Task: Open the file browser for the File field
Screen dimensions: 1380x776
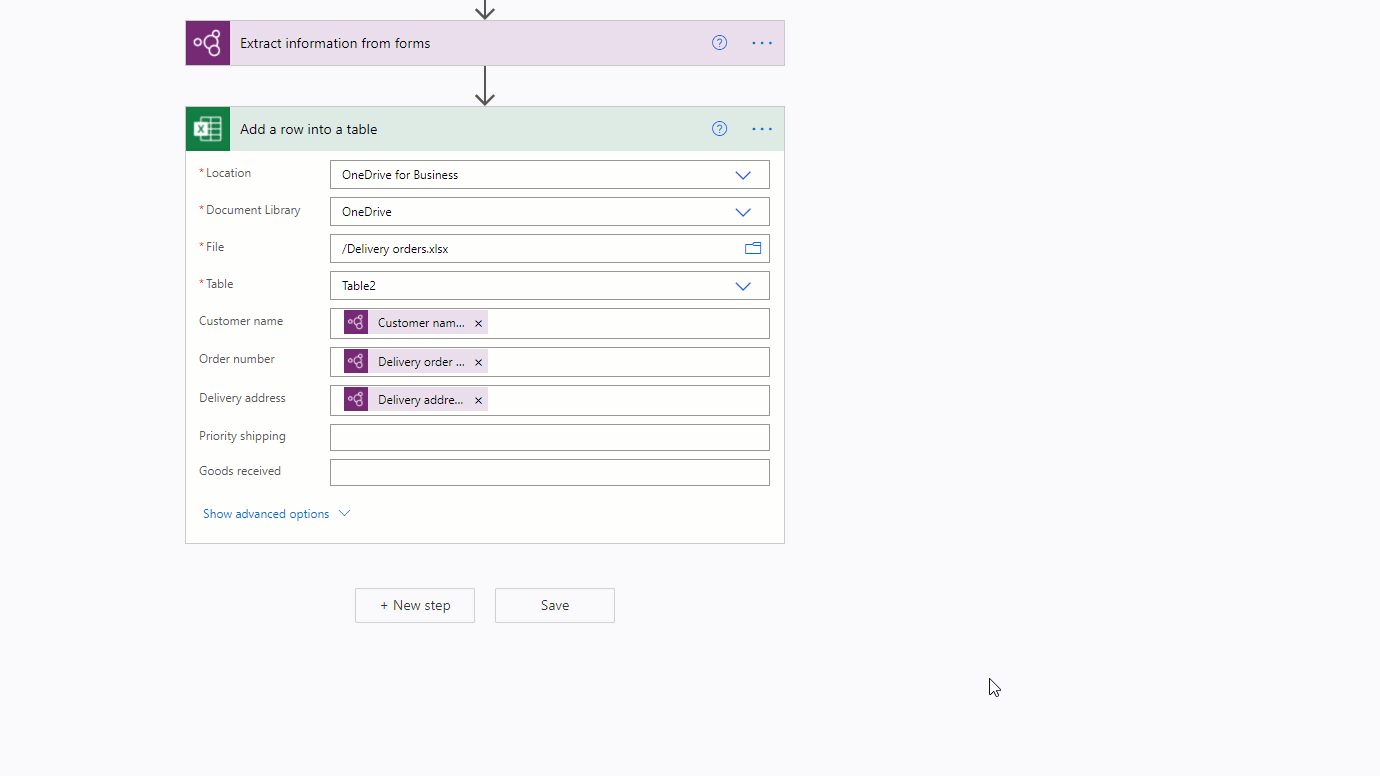Action: [753, 248]
